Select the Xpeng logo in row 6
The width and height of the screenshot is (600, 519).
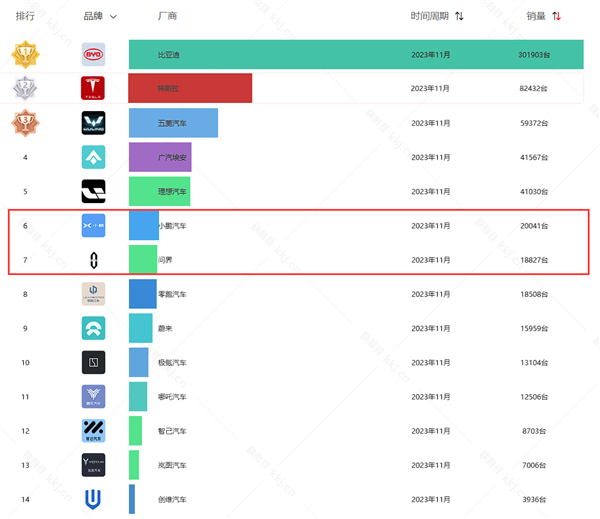(x=93, y=226)
